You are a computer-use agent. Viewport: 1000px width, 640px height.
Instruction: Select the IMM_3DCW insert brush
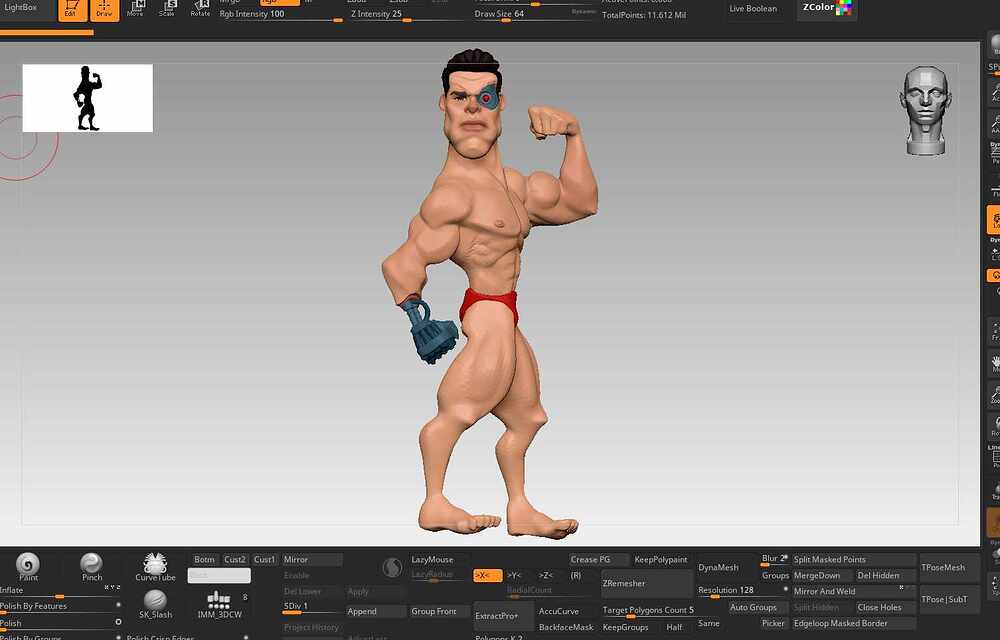click(219, 604)
